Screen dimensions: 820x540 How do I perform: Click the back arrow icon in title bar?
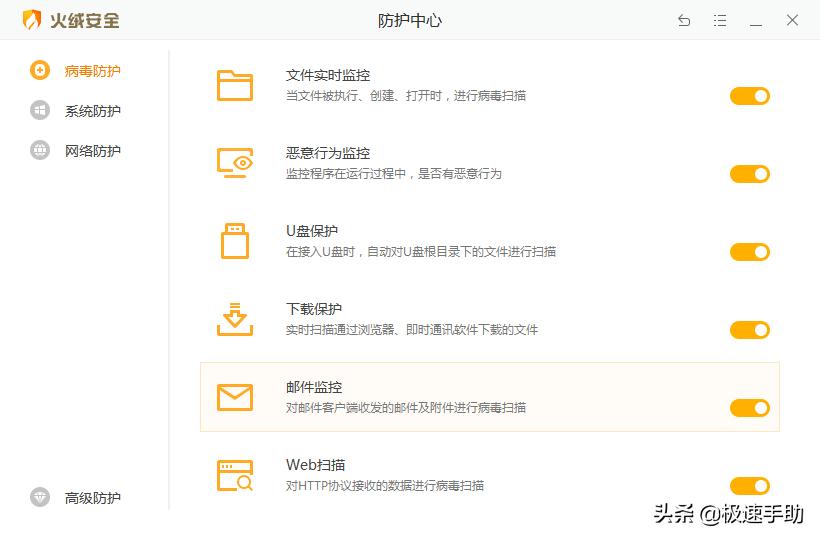684,20
